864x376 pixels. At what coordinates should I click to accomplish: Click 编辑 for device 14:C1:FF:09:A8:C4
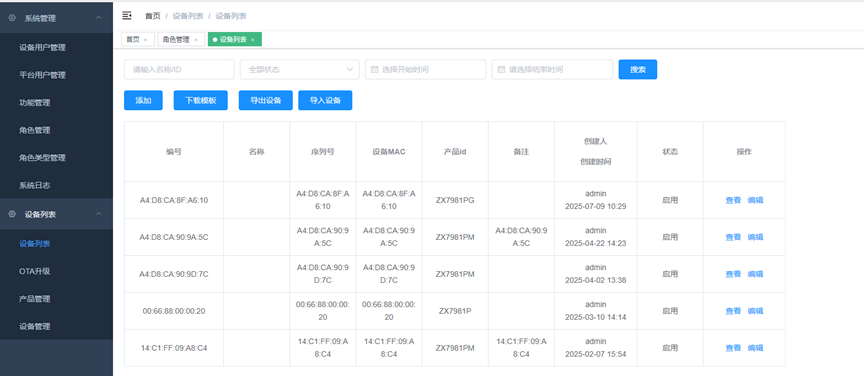coord(755,348)
